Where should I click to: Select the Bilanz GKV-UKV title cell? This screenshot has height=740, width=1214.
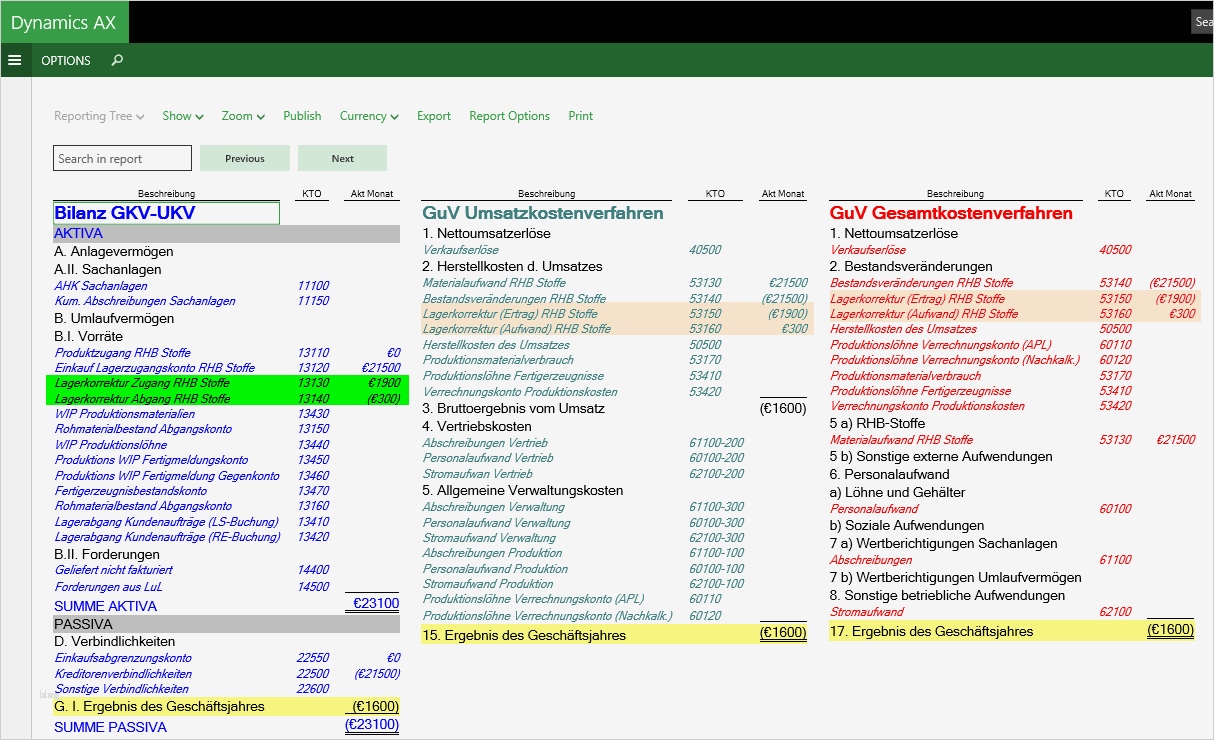166,213
